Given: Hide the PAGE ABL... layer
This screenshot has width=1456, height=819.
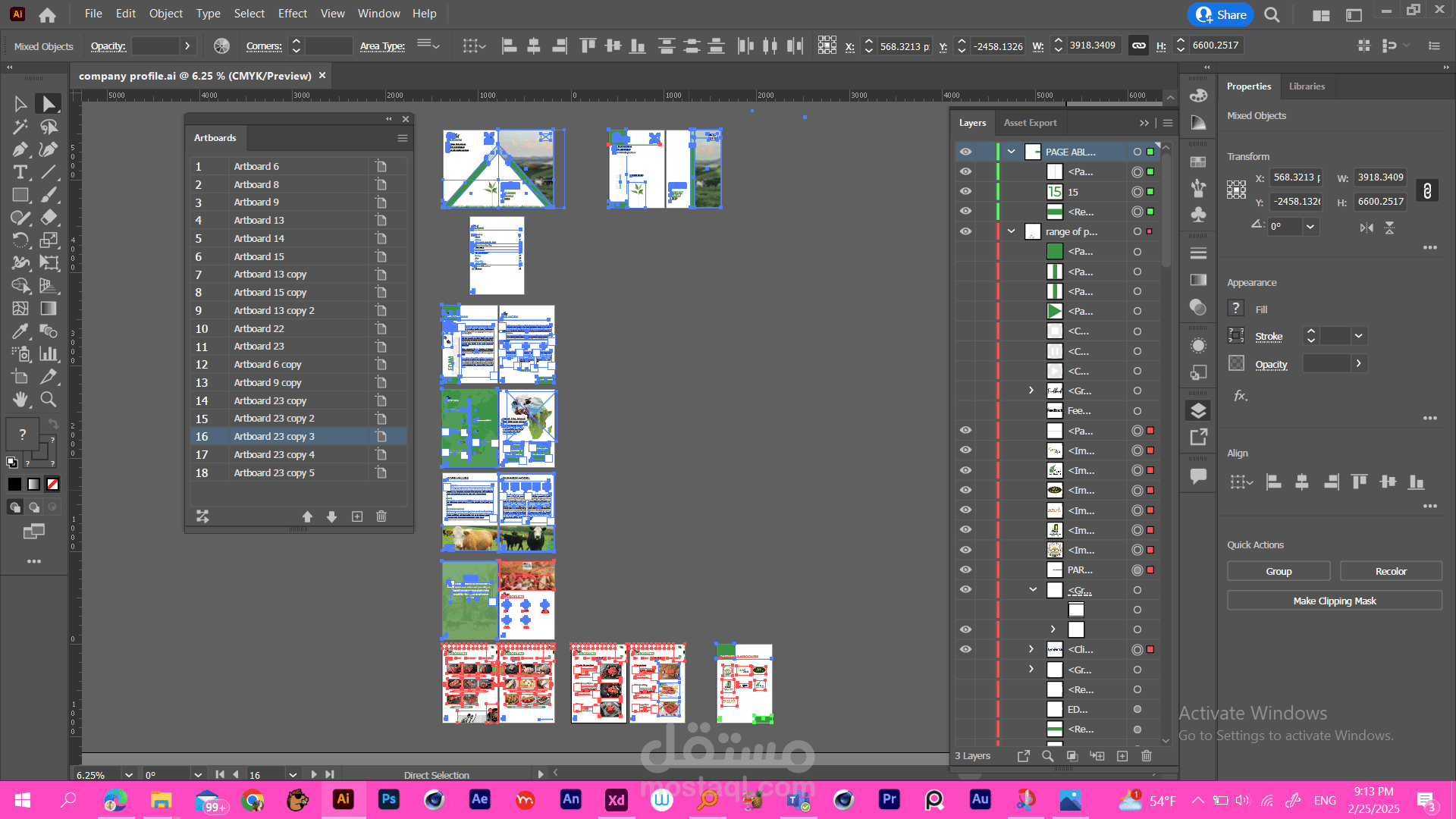Looking at the screenshot, I should coord(965,152).
